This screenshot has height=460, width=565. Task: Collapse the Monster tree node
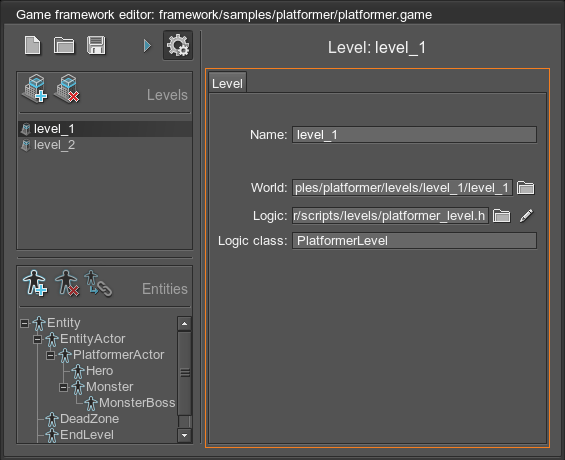(x=63, y=387)
